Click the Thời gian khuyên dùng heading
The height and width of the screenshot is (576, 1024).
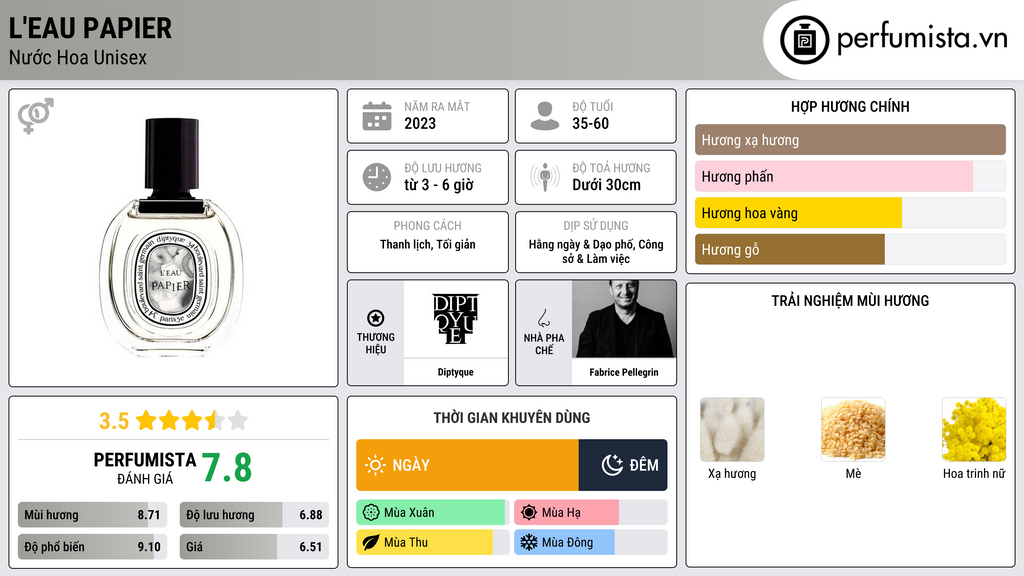pyautogui.click(x=512, y=418)
